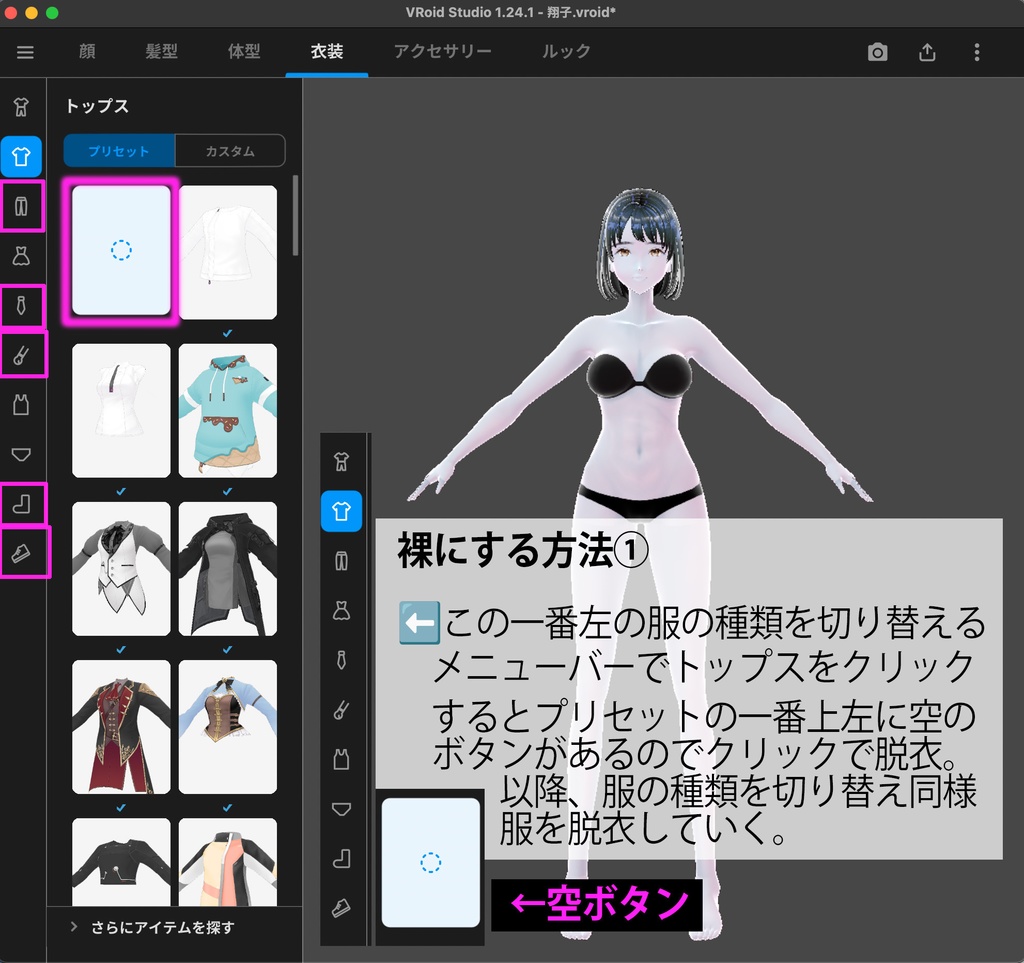Screen dimensions: 1024x963
Task: Open the hamburger menu
Action: pyautogui.click(x=25, y=52)
